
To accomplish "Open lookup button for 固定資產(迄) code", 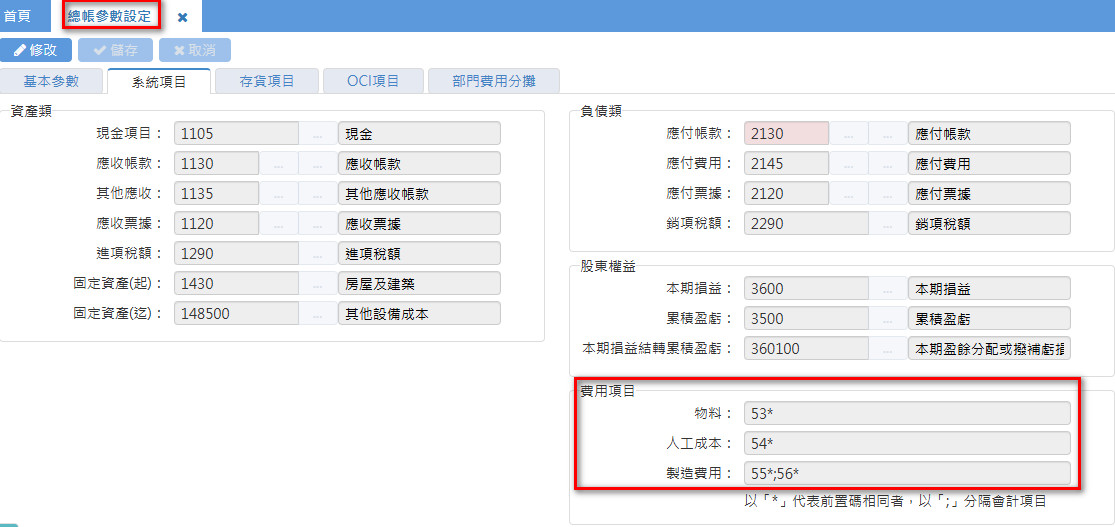I will click(x=318, y=314).
